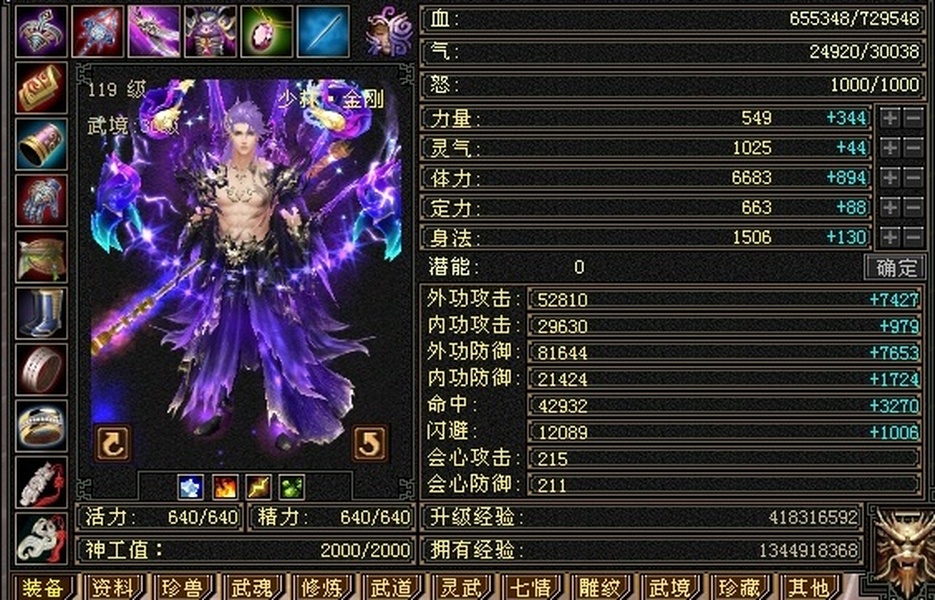The height and width of the screenshot is (600, 935).
Task: Click the pink gem necklace slot icon
Action: point(267,32)
